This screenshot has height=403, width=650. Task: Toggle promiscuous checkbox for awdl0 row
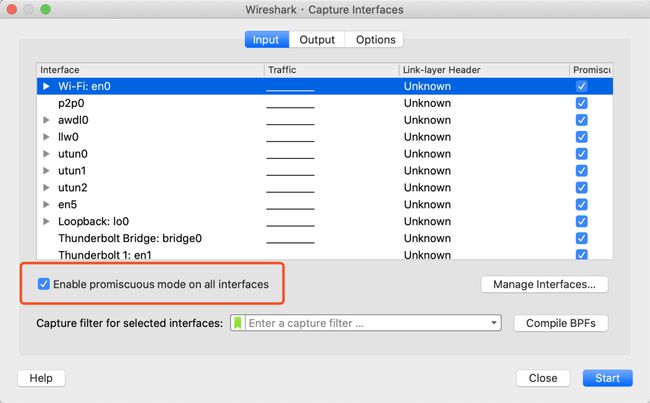coord(581,120)
